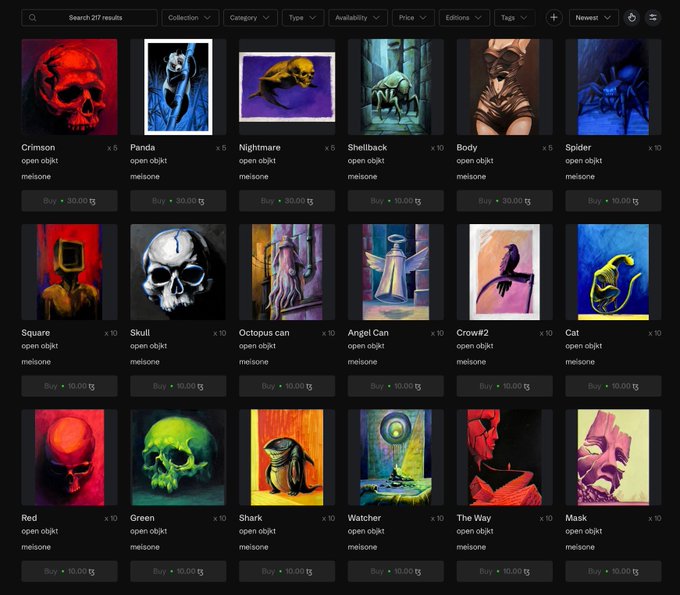Image resolution: width=680 pixels, height=595 pixels.
Task: Visit meisone profile under Panda
Action: (145, 177)
